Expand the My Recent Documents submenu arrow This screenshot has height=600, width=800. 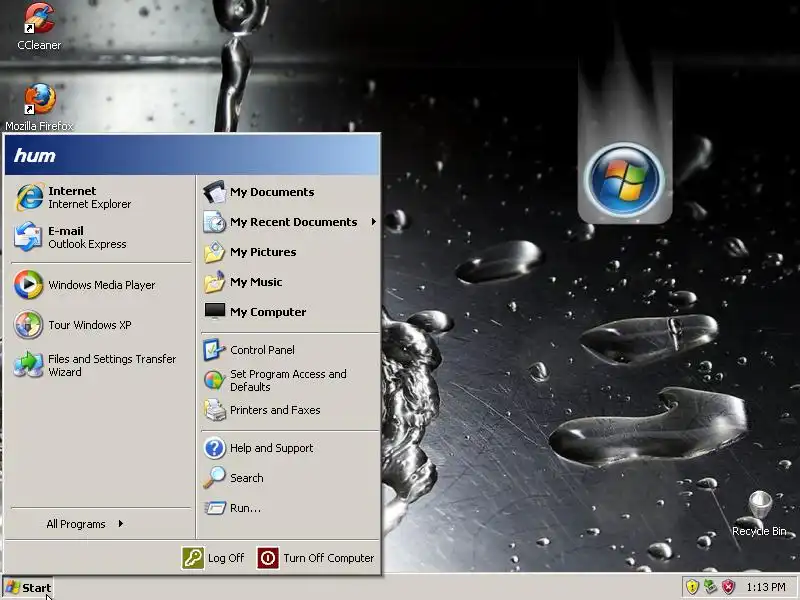click(374, 222)
